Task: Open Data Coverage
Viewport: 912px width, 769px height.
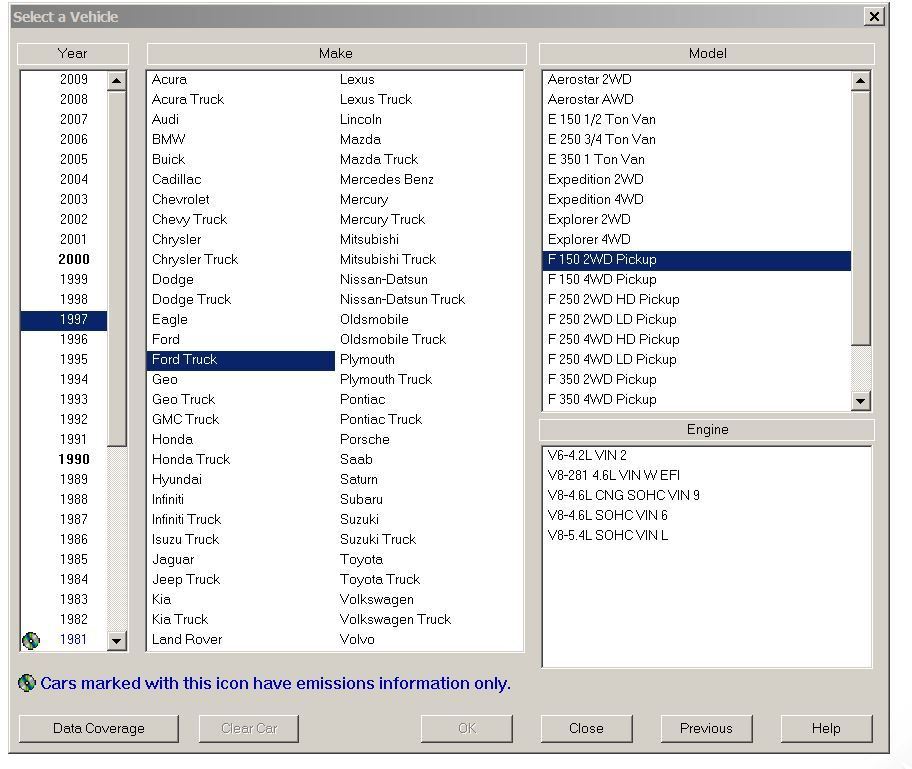Action: click(98, 728)
